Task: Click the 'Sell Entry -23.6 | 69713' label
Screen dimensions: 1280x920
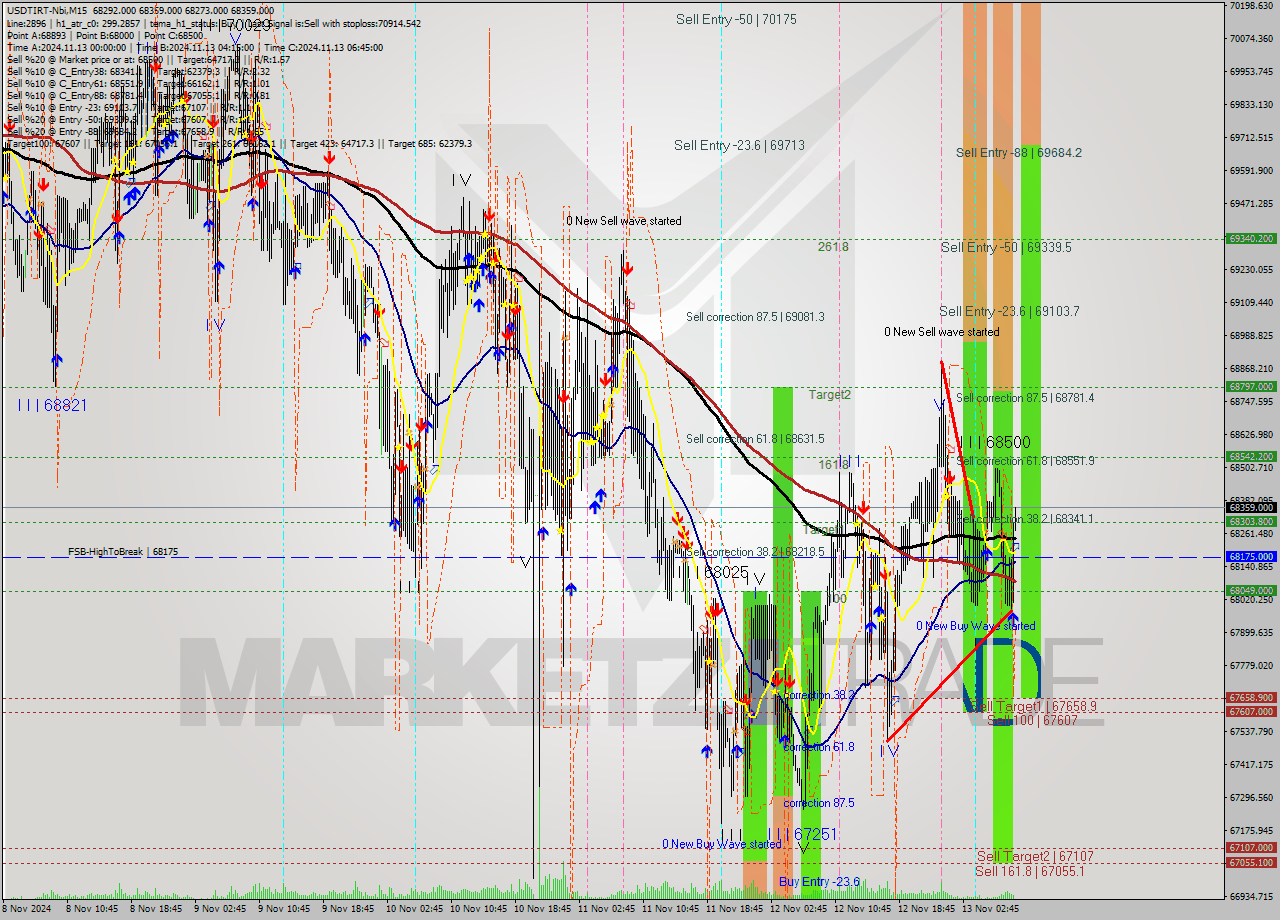Action: 739,145
